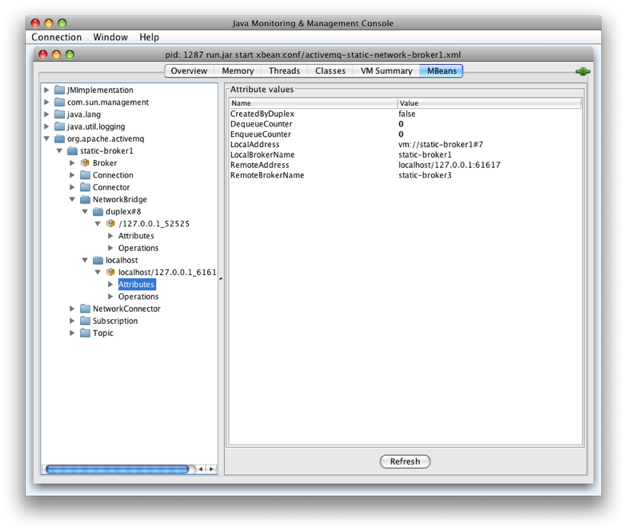Click the NetworkBridge folder icon
The height and width of the screenshot is (531, 627).
(x=85, y=199)
